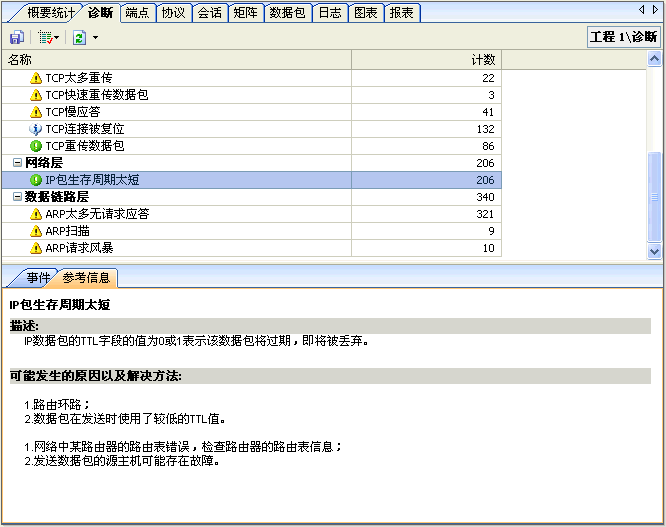Open the 端点 tab

click(x=137, y=13)
